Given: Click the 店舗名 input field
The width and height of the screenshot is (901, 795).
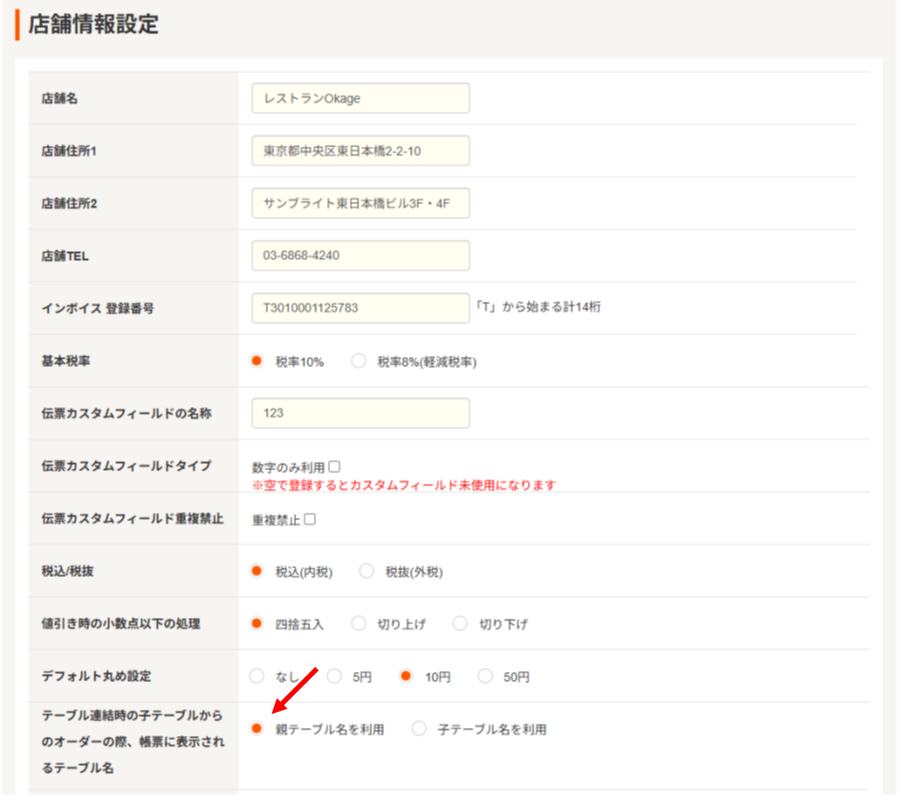Looking at the screenshot, I should [360, 98].
